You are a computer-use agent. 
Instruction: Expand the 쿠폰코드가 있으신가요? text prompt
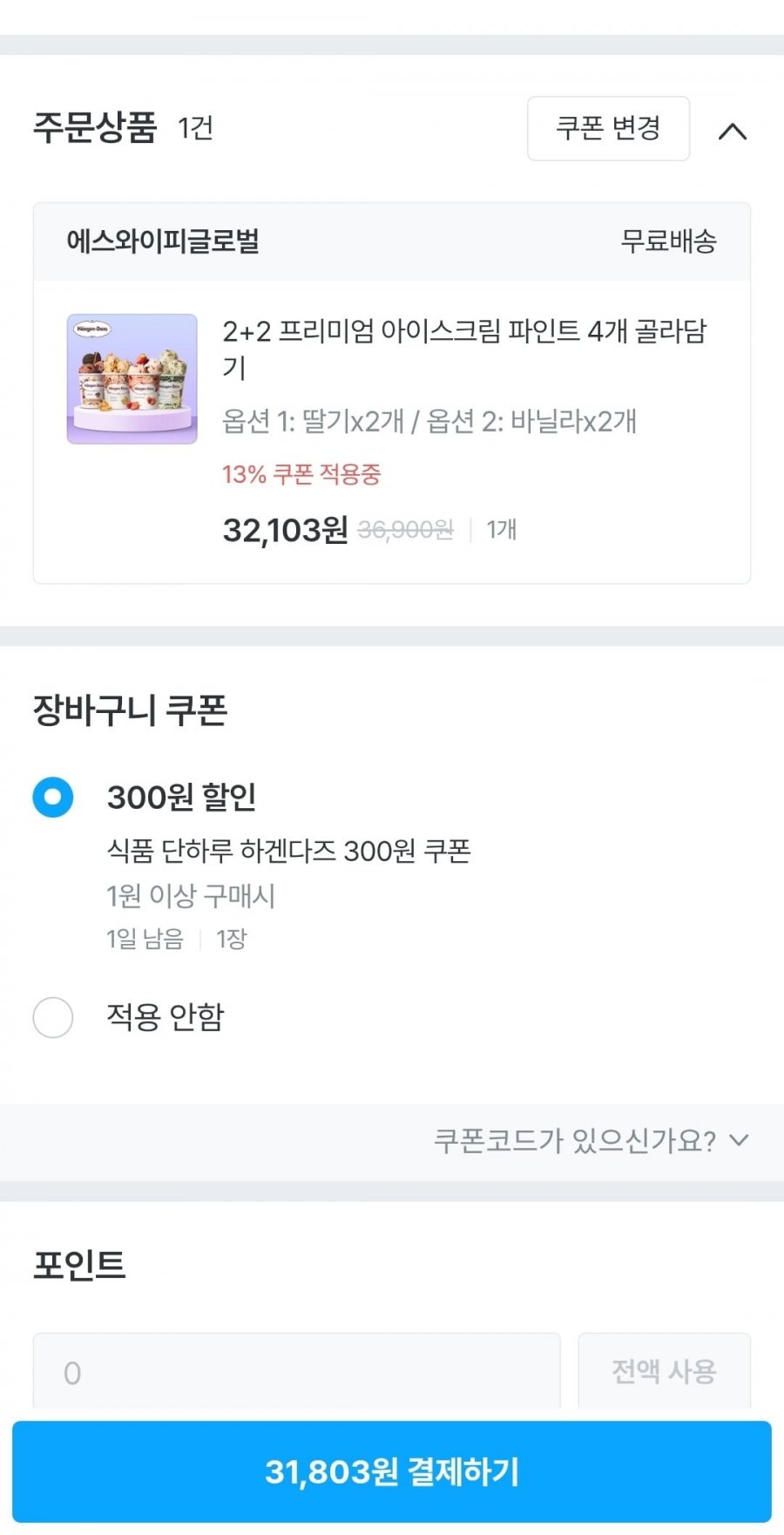[574, 1141]
